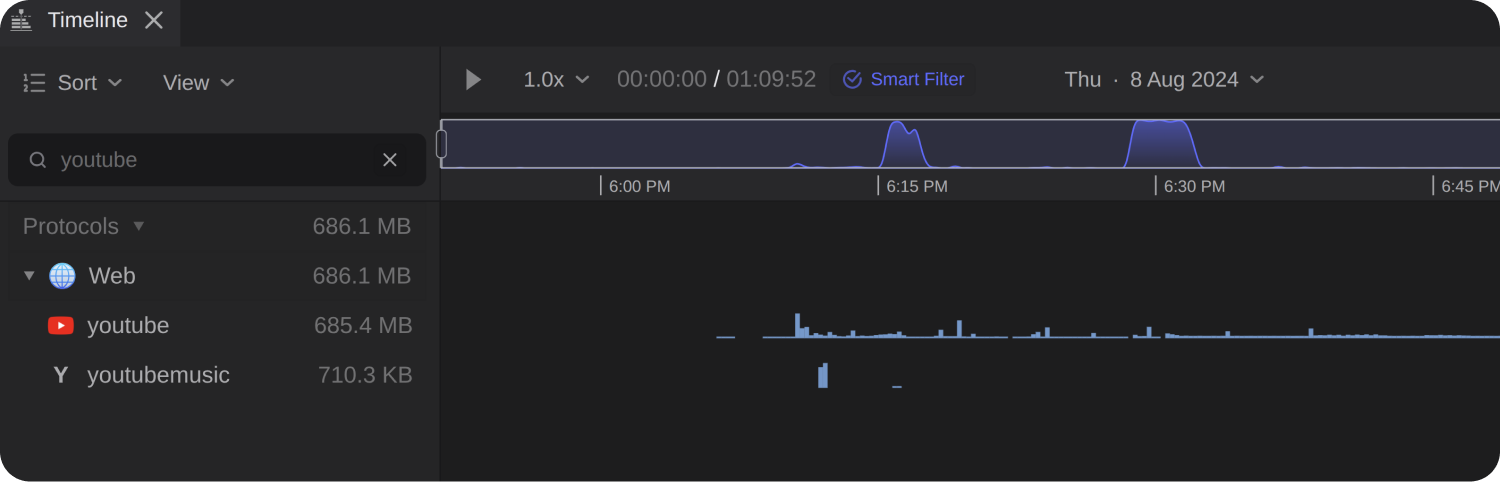
Task: Open the Sort dropdown chevron
Action: tap(115, 83)
